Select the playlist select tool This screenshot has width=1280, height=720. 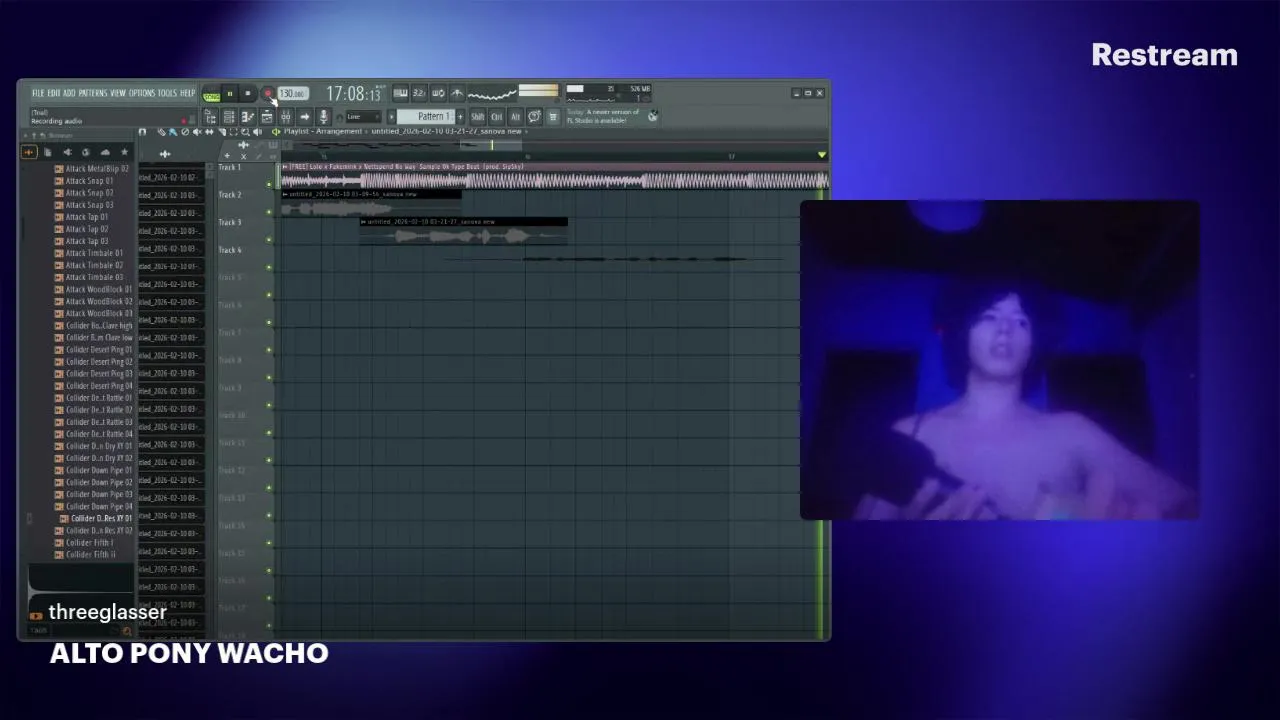tap(233, 132)
